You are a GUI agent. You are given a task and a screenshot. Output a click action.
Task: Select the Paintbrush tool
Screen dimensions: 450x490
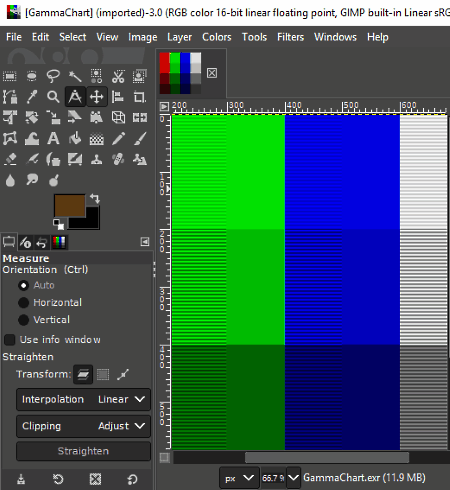tap(140, 138)
